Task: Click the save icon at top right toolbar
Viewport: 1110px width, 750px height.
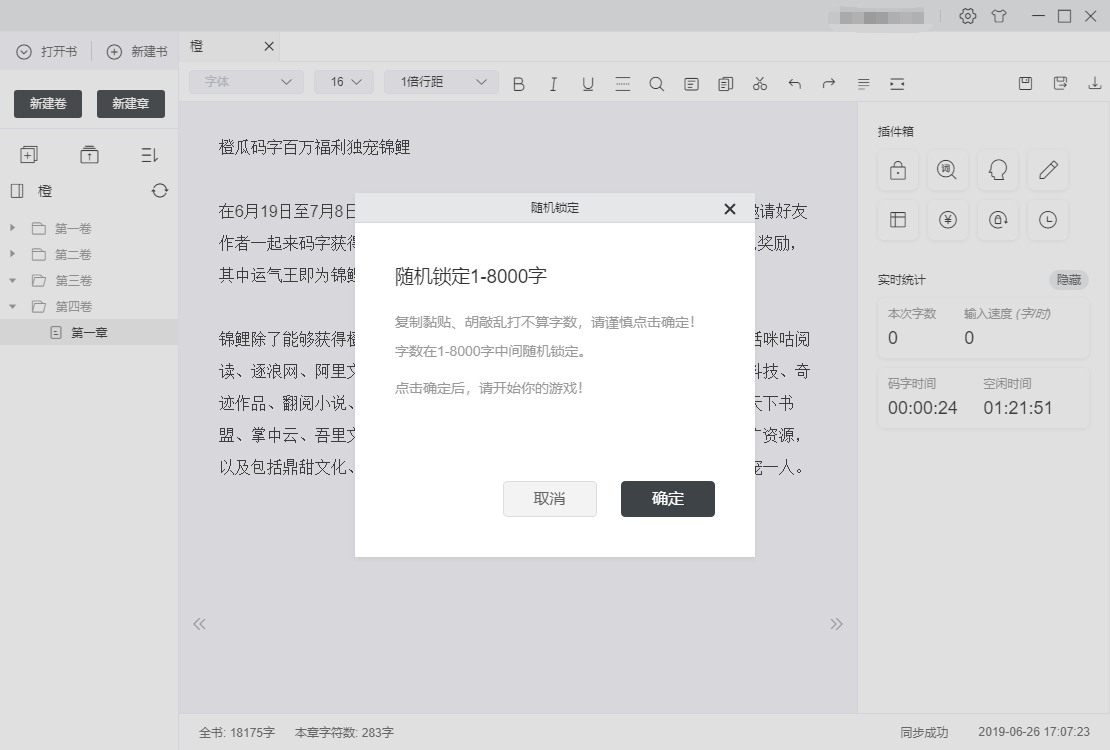Action: pos(1024,83)
